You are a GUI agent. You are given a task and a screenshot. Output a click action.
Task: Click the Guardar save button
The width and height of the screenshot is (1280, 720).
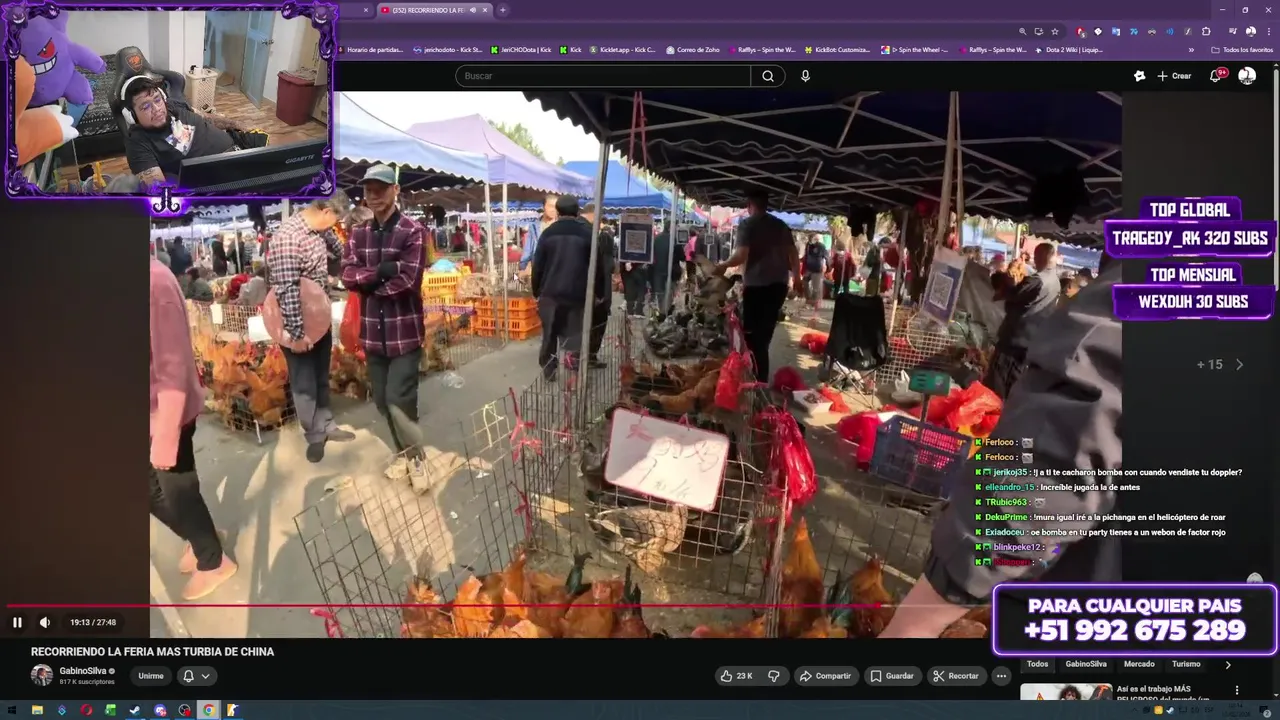(892, 676)
